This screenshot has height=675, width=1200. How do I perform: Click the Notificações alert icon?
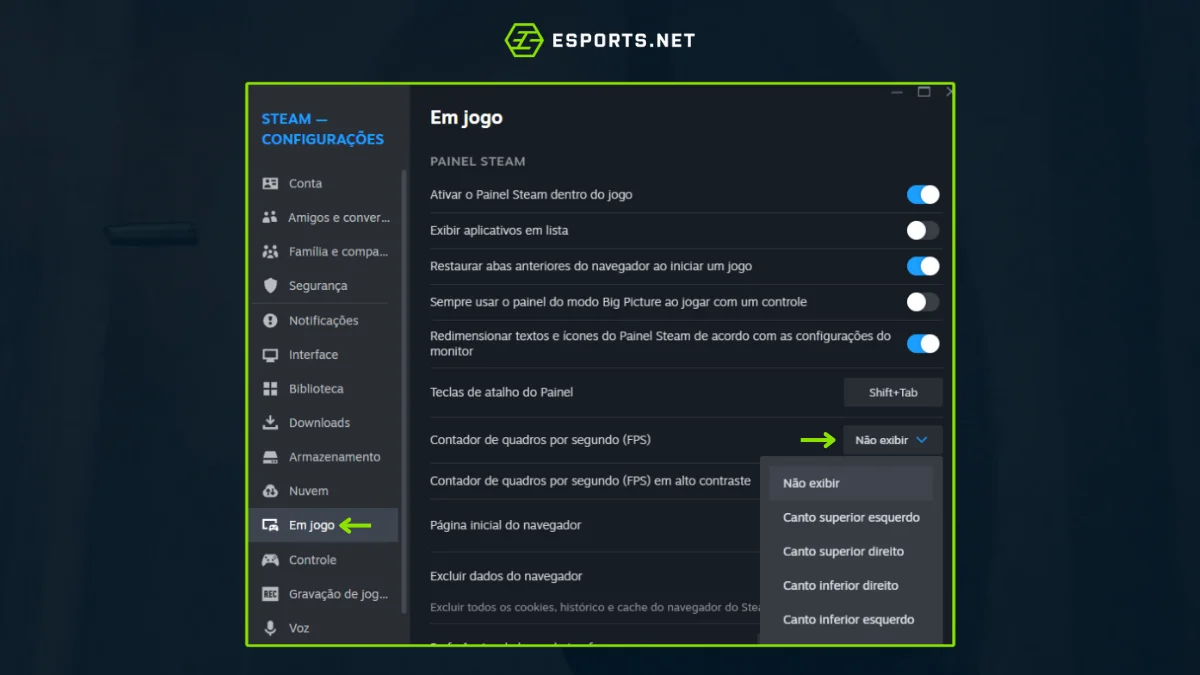pos(270,320)
